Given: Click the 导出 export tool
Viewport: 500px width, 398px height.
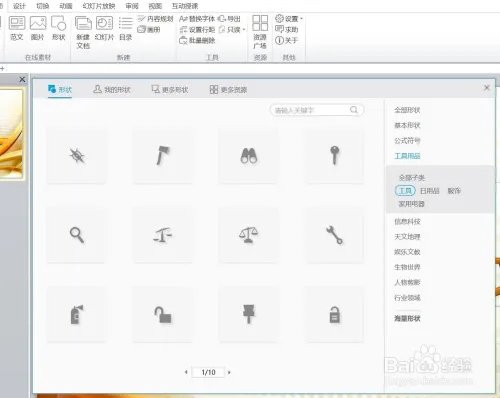Looking at the screenshot, I should (229, 19).
